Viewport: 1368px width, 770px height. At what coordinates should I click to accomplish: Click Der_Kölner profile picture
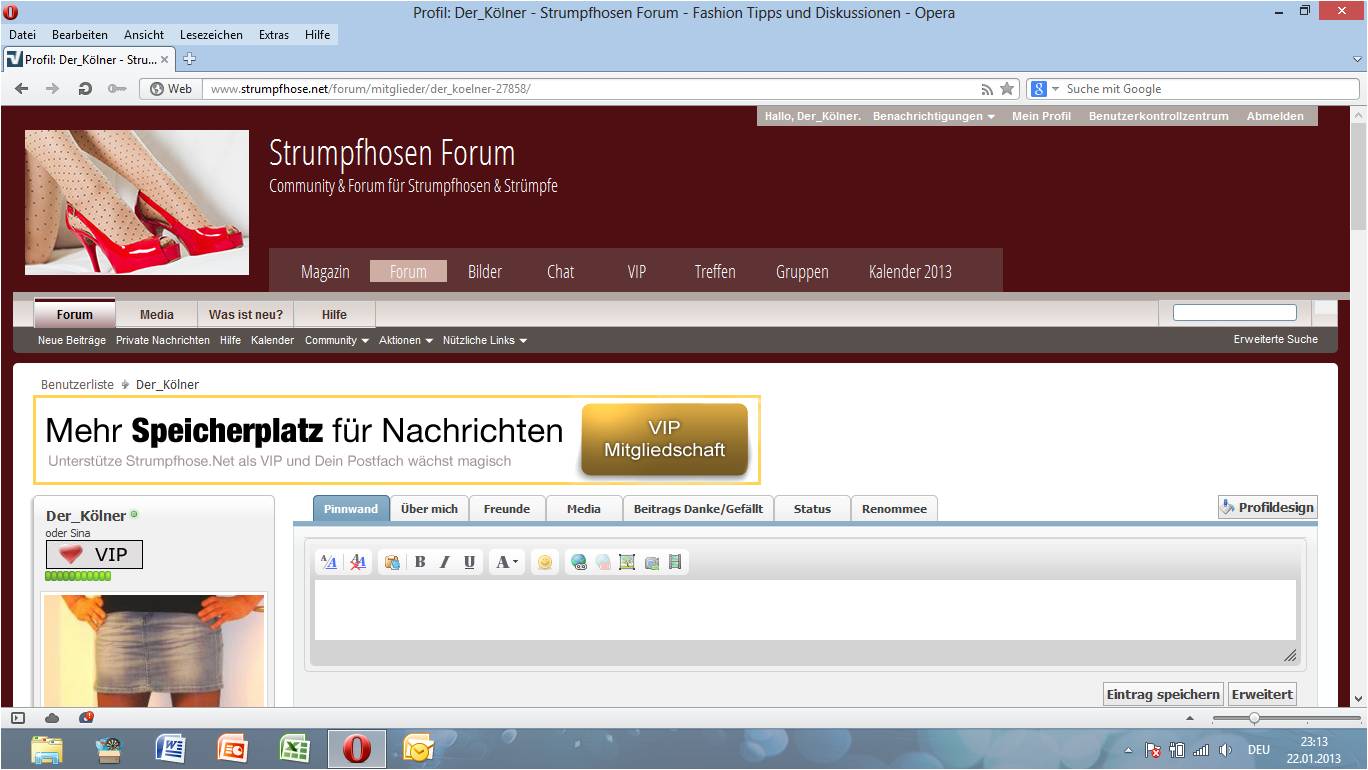point(154,651)
